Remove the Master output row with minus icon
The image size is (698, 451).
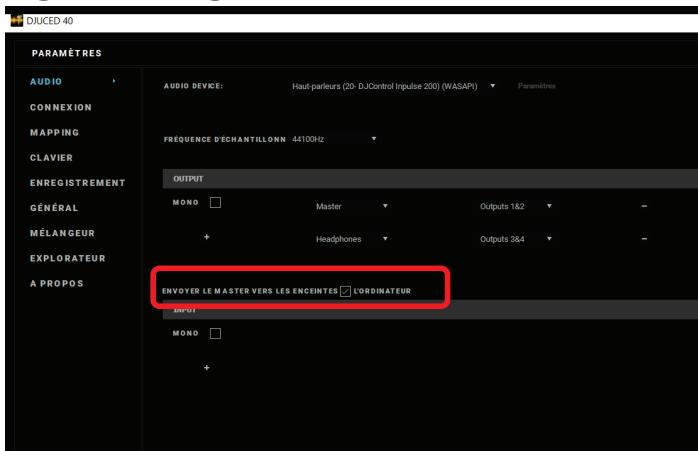tap(644, 206)
